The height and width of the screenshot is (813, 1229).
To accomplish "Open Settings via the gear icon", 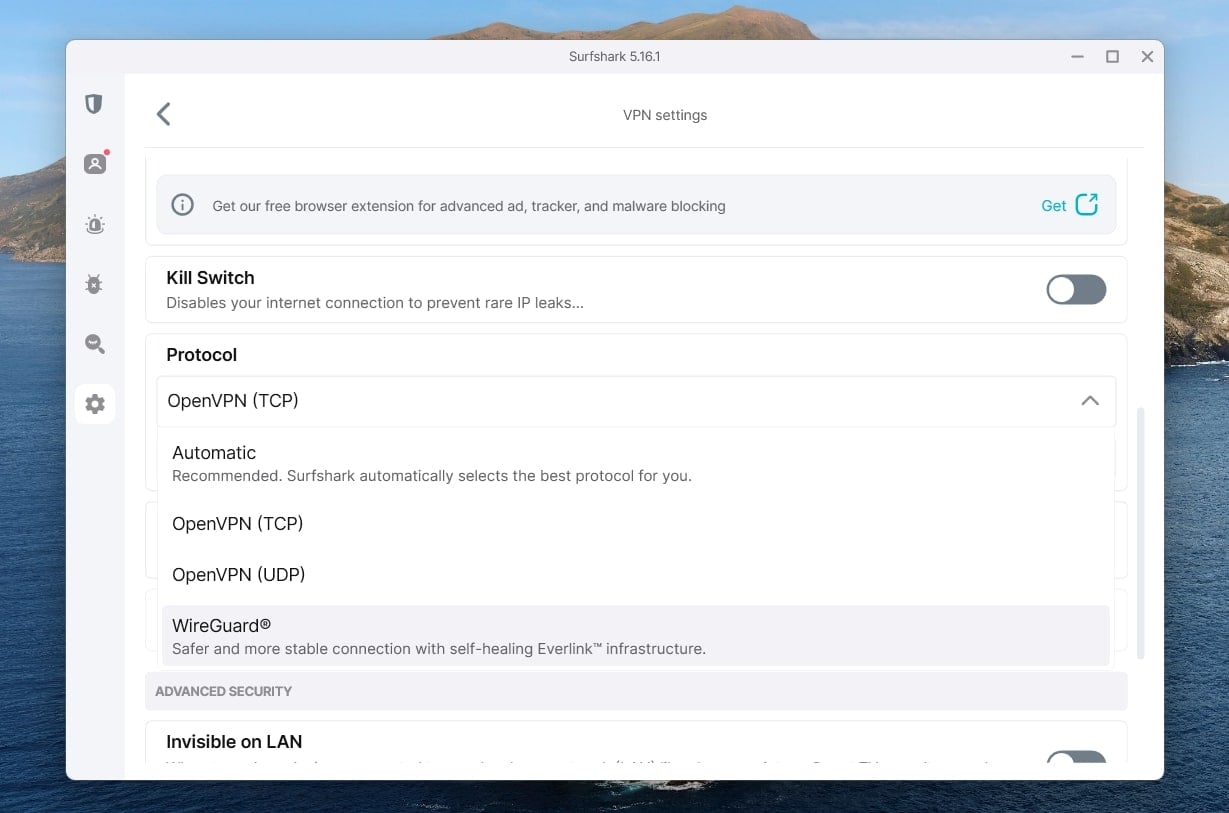I will click(x=94, y=404).
